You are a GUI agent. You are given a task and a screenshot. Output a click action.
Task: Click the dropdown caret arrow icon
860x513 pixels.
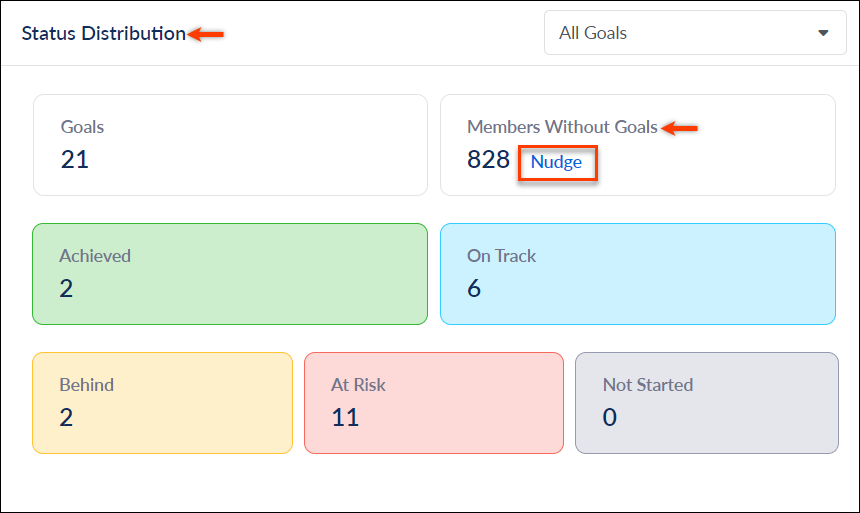823,33
